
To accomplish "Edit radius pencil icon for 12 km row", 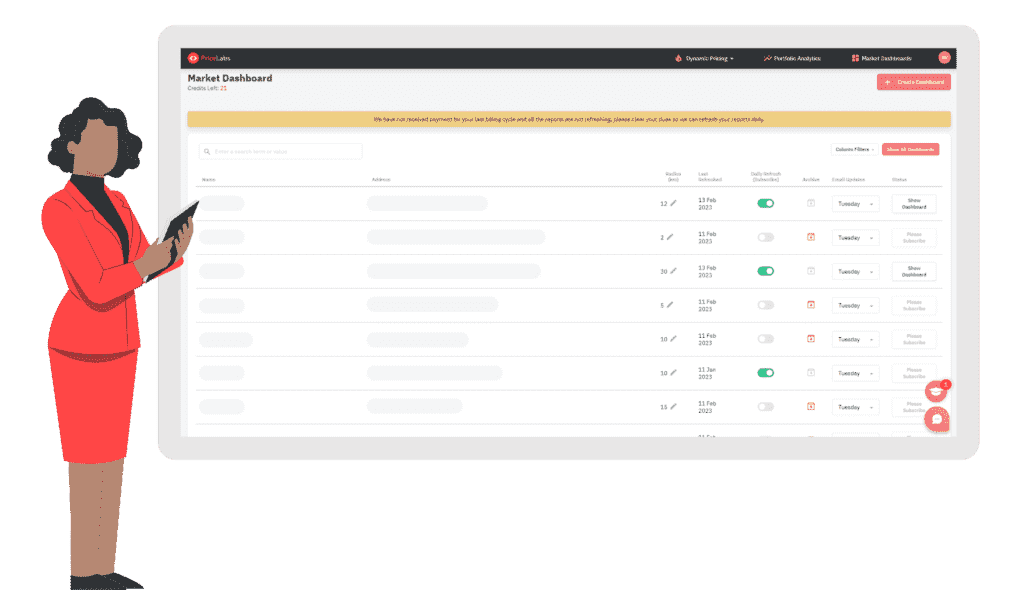I will point(673,203).
